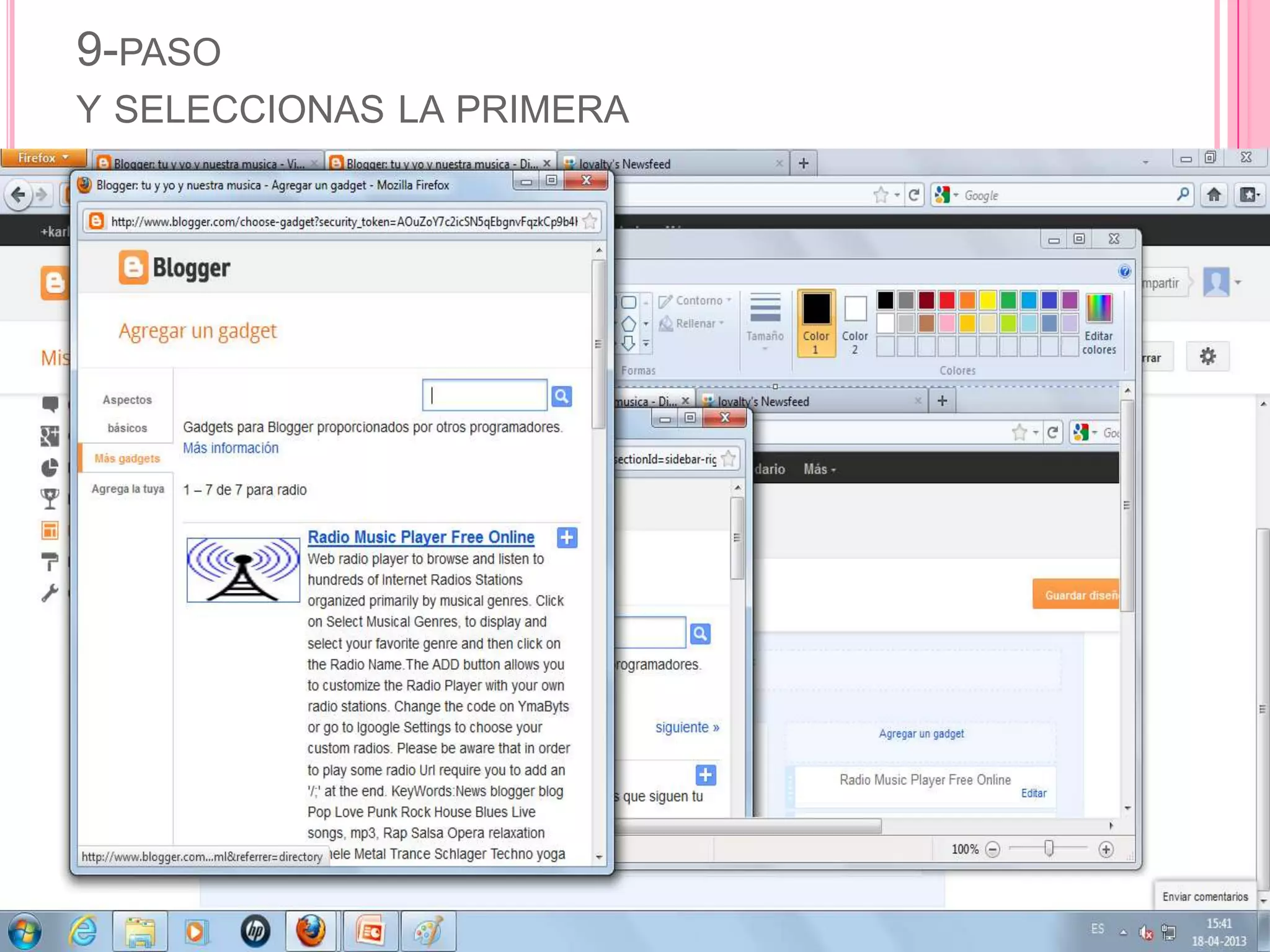The height and width of the screenshot is (952, 1270).
Task: Click the gadget search text field
Action: 484,395
